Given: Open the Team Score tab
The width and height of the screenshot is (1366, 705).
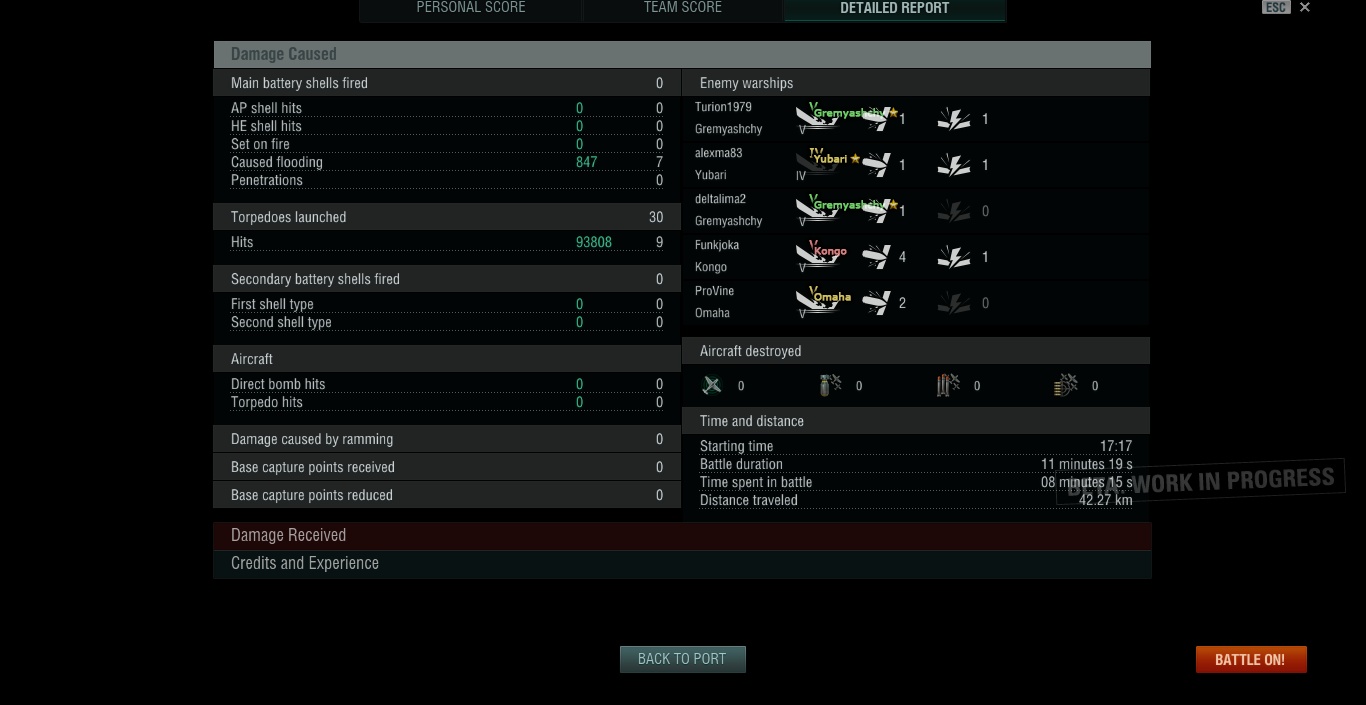Looking at the screenshot, I should (683, 9).
